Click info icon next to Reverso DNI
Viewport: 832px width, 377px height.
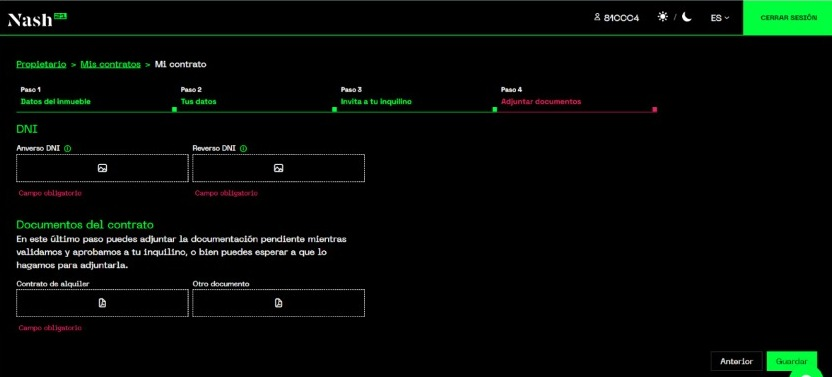pos(243,149)
